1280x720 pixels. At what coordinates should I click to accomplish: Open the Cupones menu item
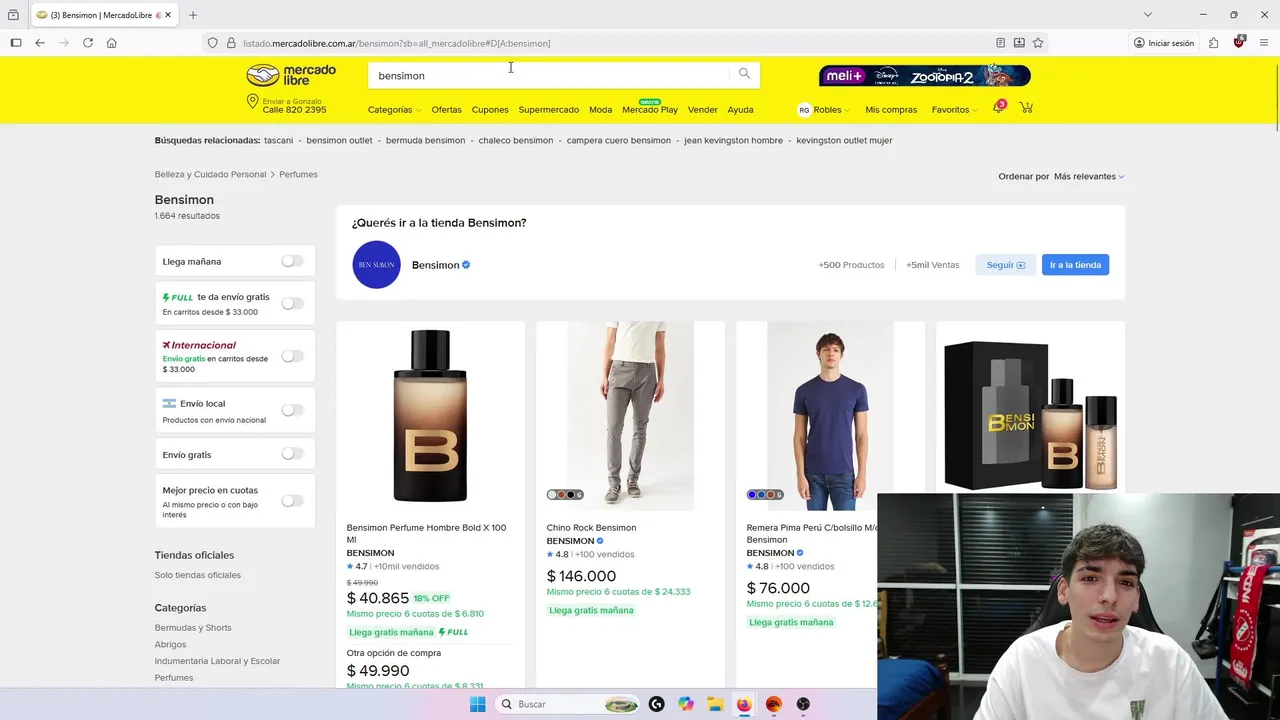point(490,110)
